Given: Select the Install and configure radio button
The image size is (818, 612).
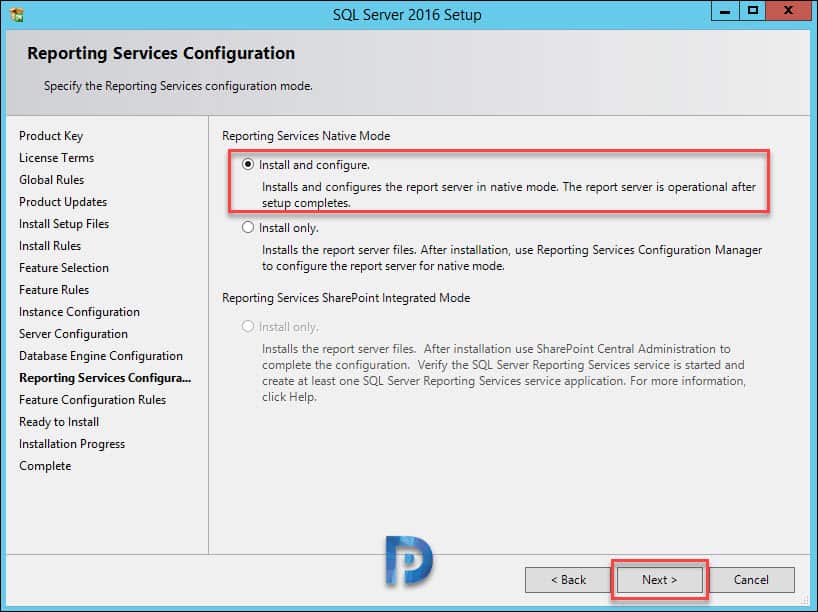Looking at the screenshot, I should 248,164.
